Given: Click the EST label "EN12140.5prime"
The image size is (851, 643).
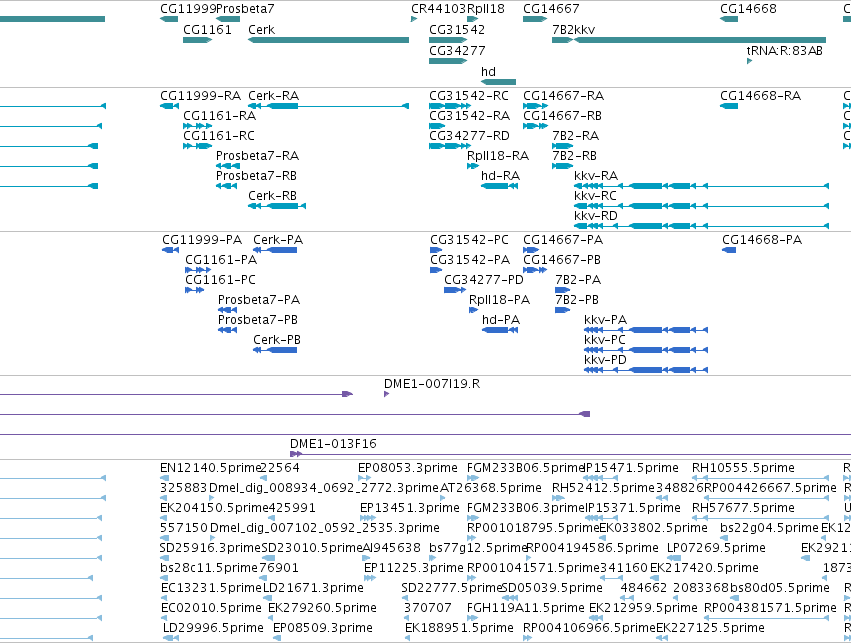Looking at the screenshot, I should tap(210, 468).
